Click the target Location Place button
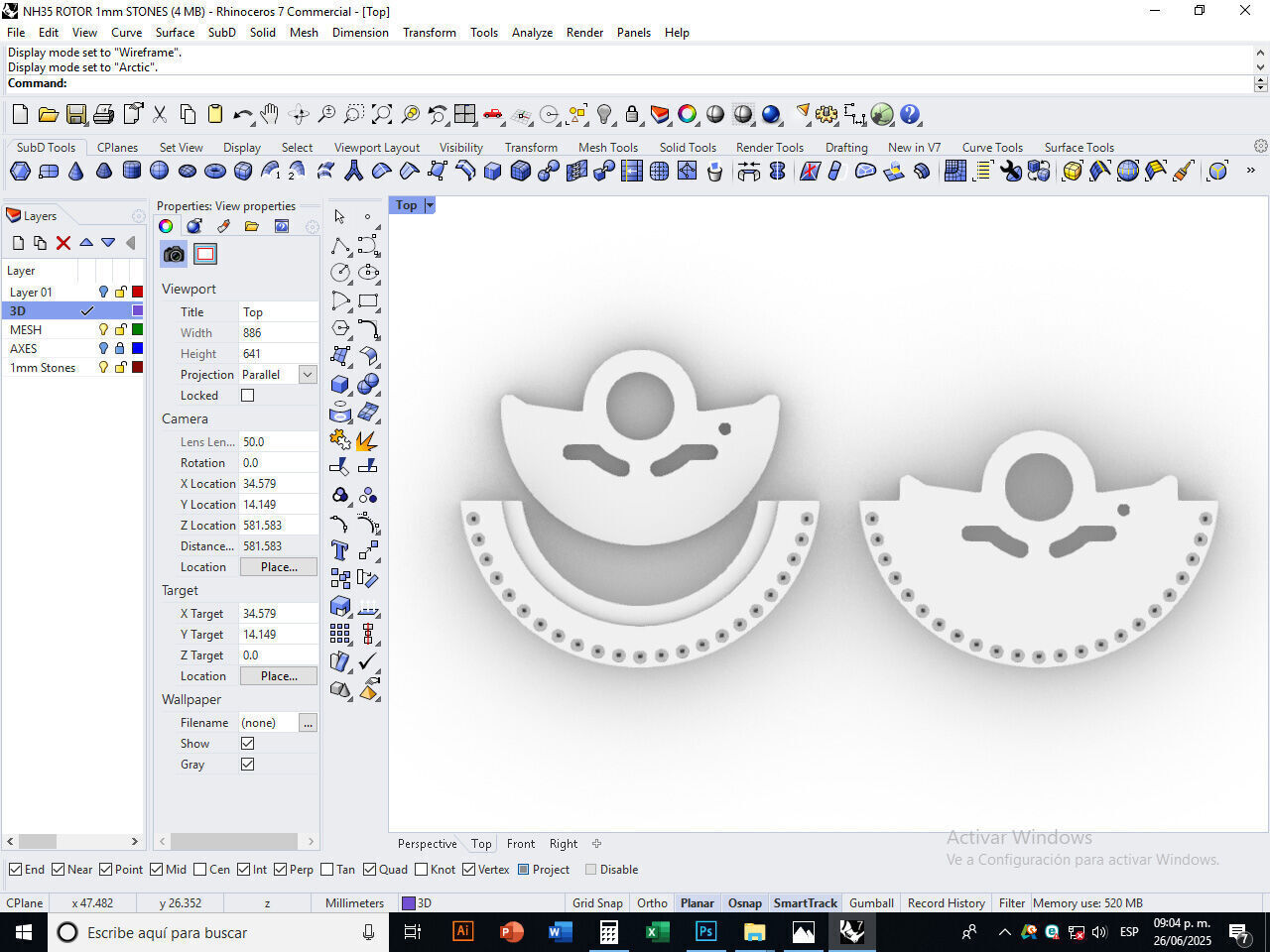1270x952 pixels. tap(279, 676)
